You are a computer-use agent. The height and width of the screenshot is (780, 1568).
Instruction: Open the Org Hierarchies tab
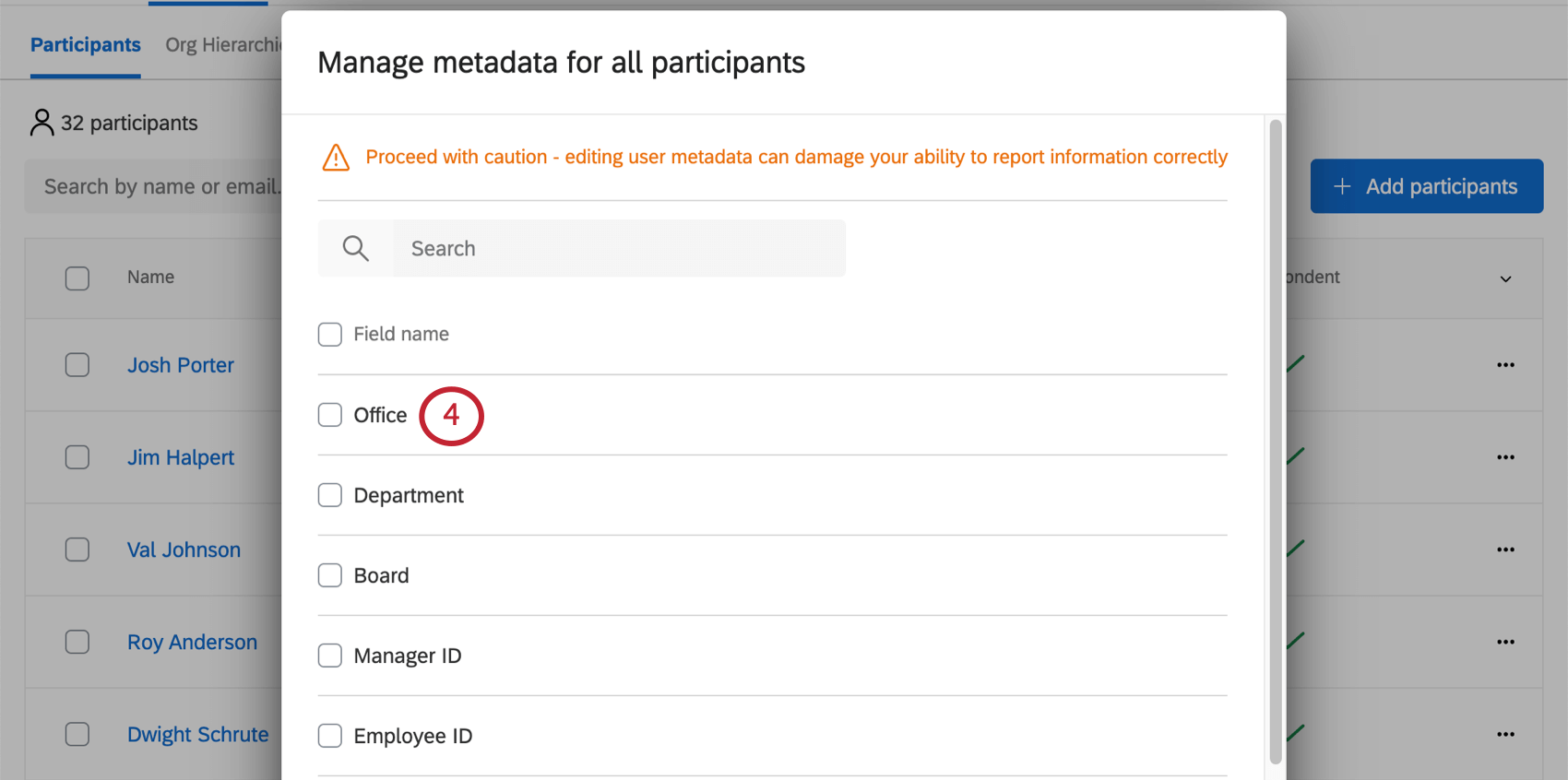click(223, 44)
